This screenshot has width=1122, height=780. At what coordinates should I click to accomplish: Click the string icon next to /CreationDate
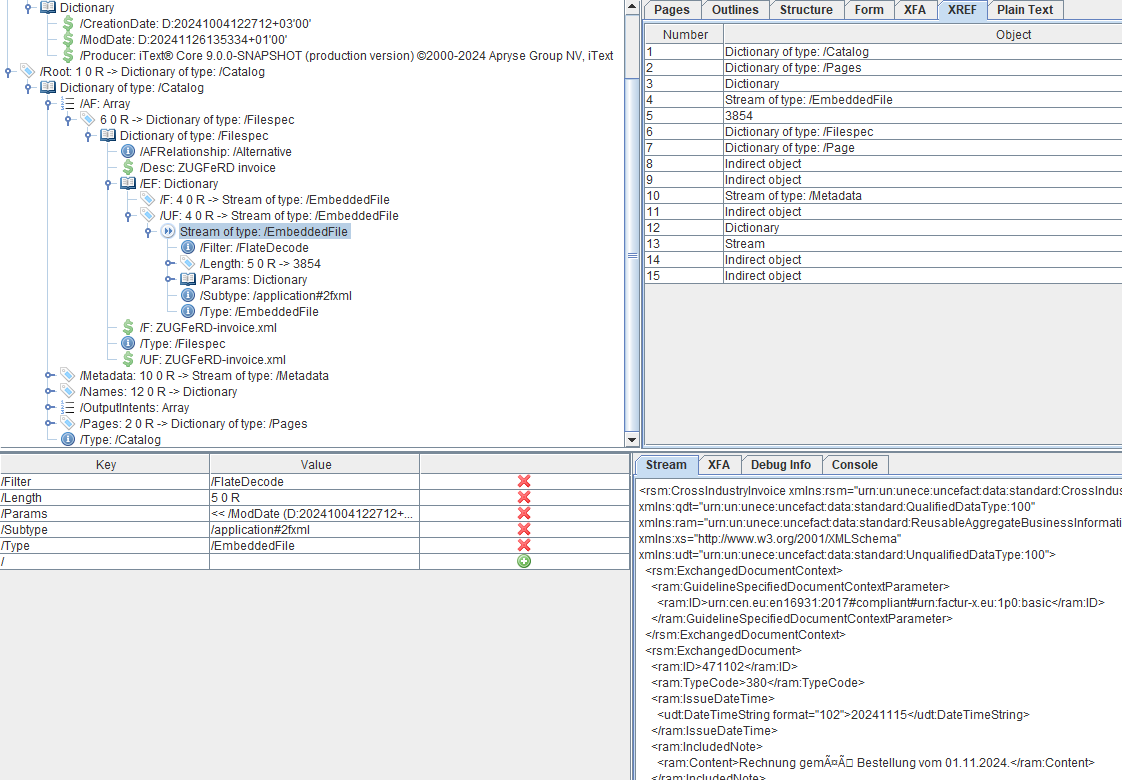(x=66, y=23)
